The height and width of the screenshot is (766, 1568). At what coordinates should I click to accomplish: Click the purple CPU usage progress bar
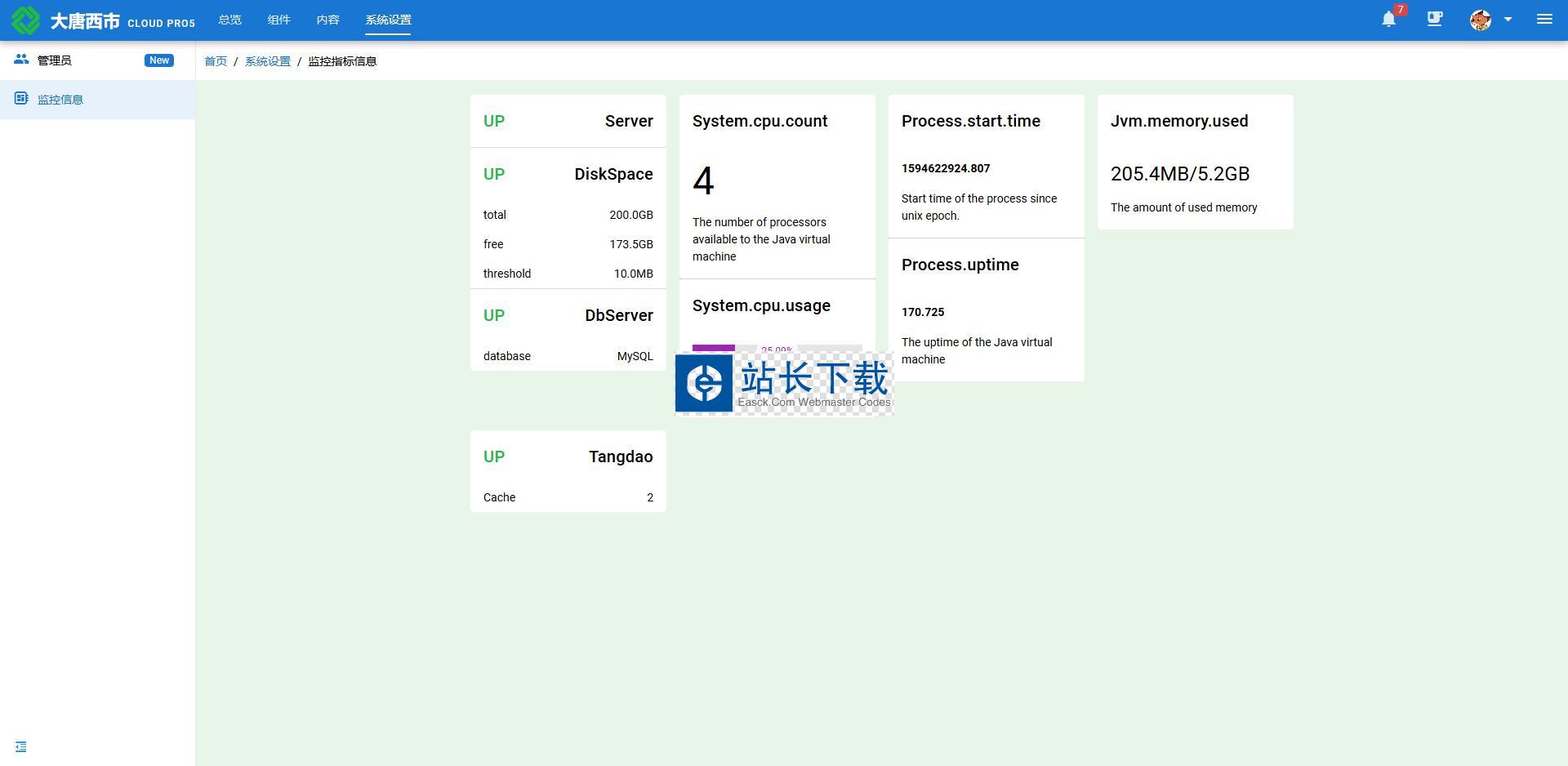[x=714, y=349]
